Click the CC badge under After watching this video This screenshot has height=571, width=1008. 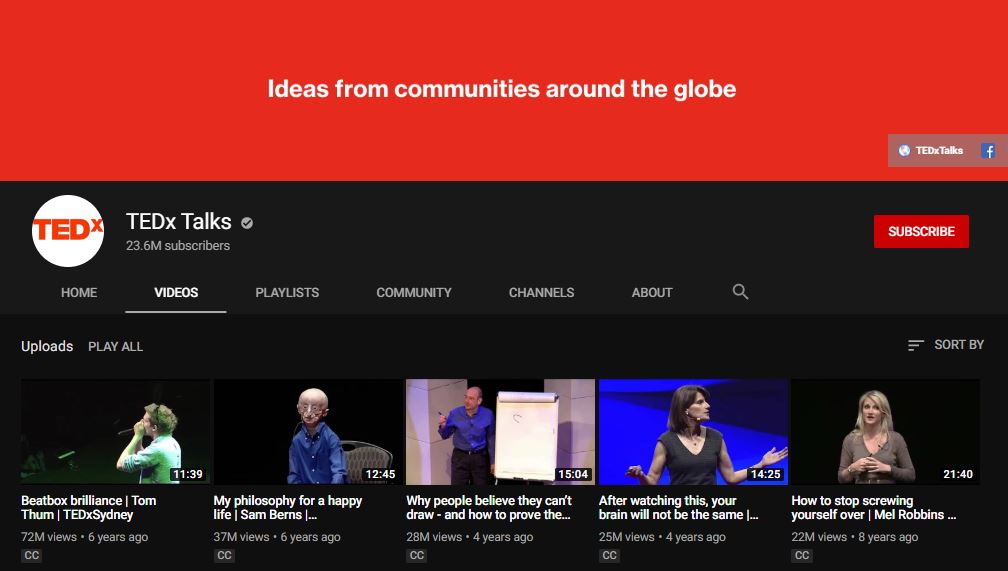point(609,556)
